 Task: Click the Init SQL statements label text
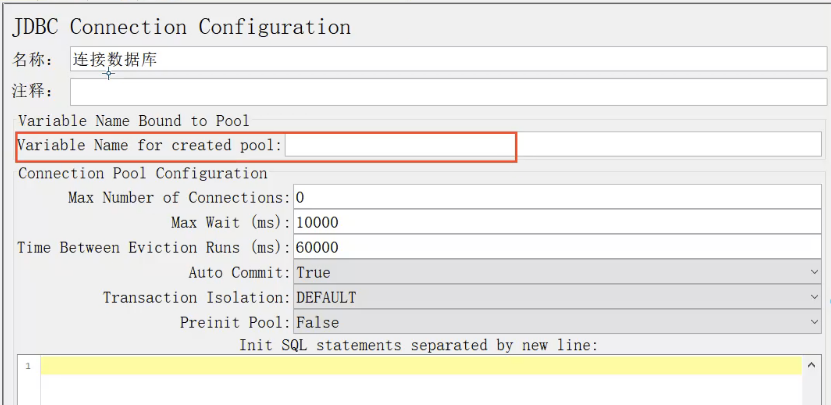(418, 345)
